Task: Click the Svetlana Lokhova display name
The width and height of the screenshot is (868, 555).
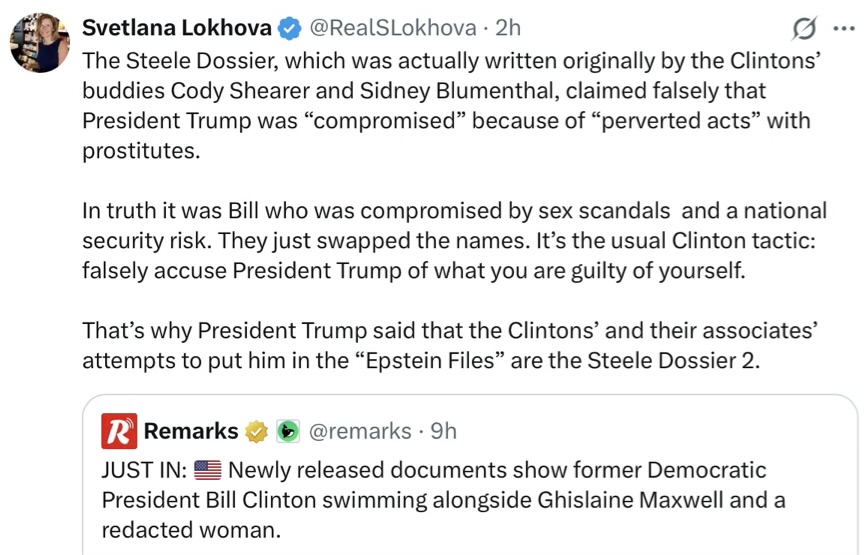Action: 176,28
